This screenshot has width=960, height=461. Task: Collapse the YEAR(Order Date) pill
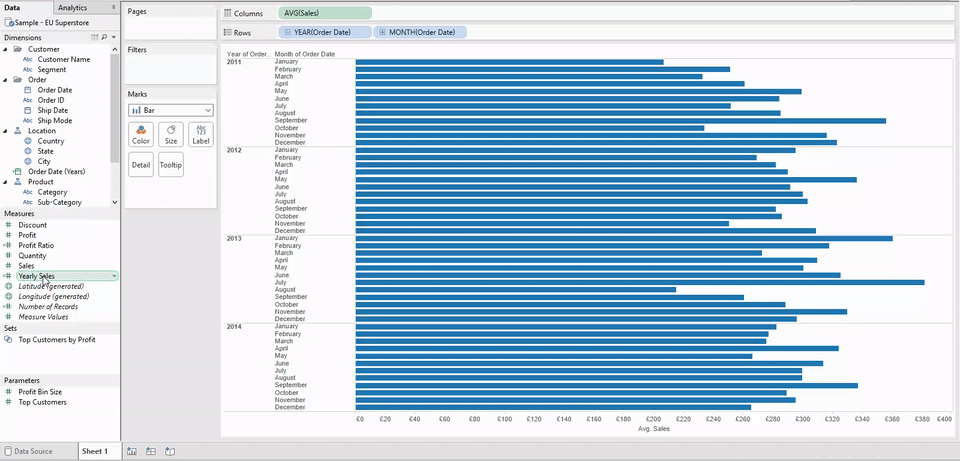tap(286, 33)
